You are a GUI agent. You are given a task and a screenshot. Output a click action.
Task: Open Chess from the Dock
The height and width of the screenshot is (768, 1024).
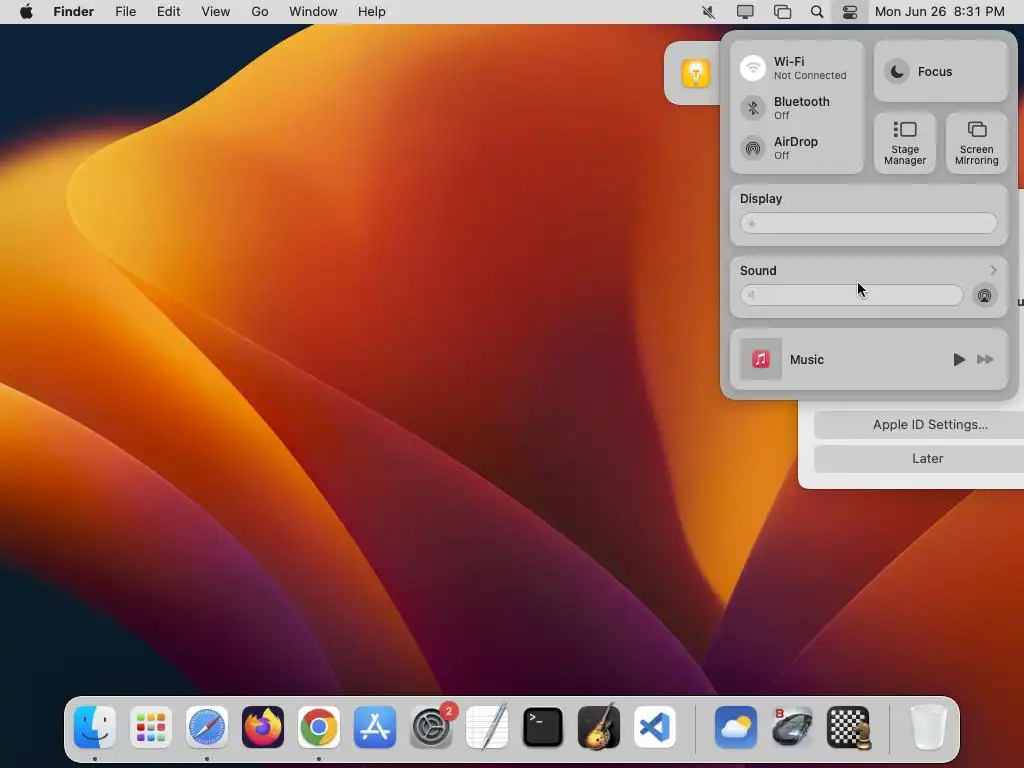(848, 727)
